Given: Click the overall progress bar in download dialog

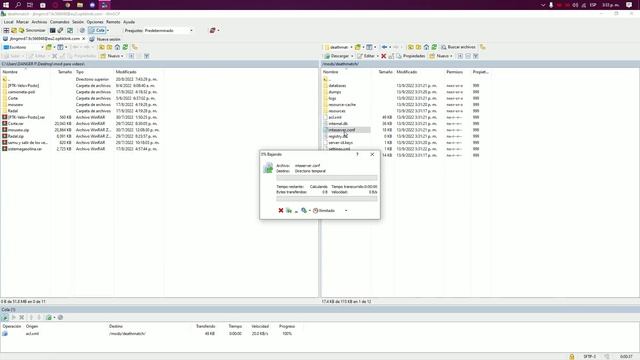Looking at the screenshot, I should click(327, 198).
